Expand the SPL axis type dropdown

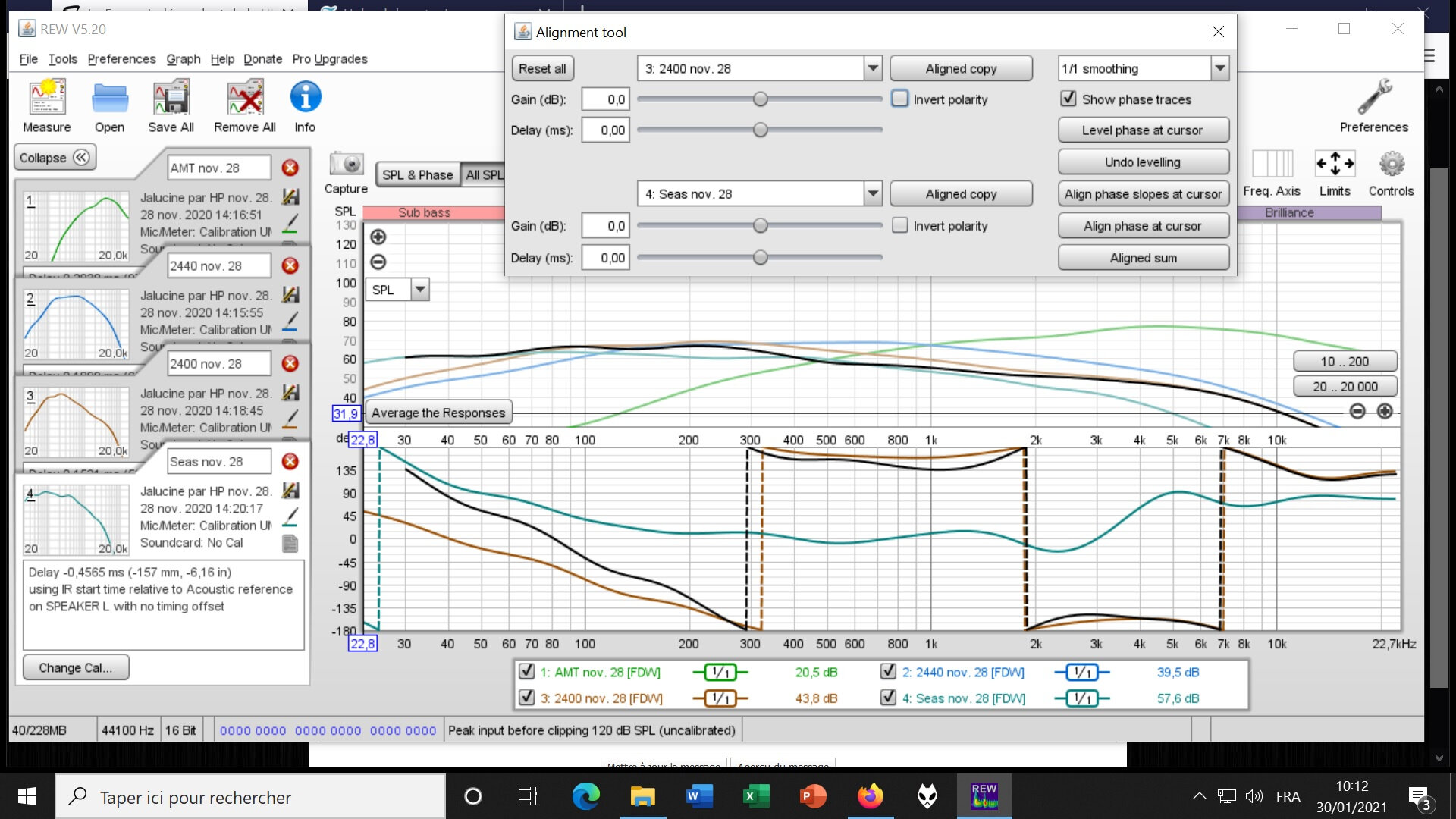tap(419, 290)
